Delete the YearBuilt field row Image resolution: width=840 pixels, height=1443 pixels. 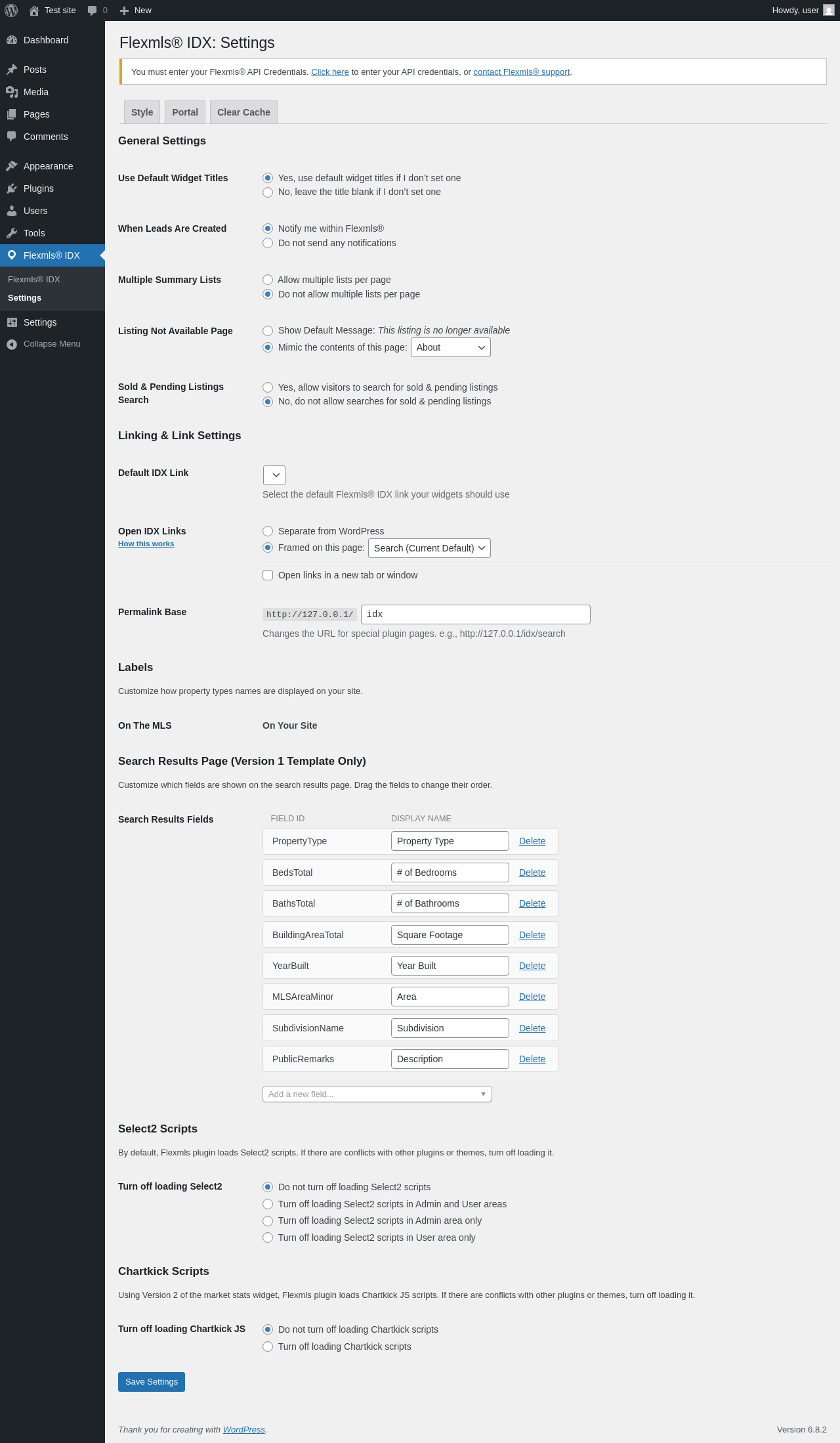(532, 966)
